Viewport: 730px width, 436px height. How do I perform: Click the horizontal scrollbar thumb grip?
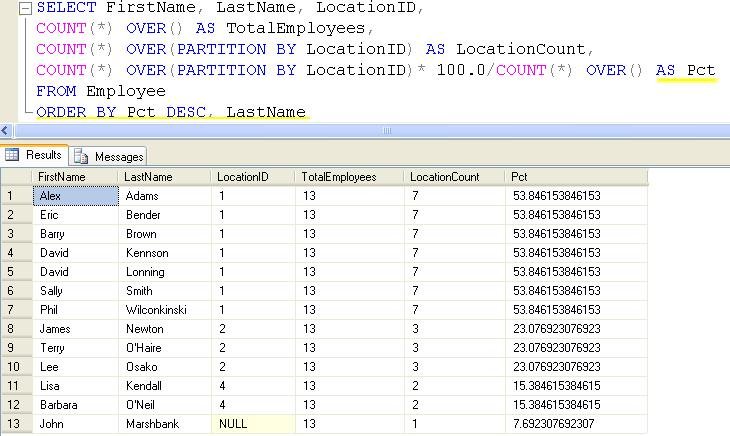[387, 131]
